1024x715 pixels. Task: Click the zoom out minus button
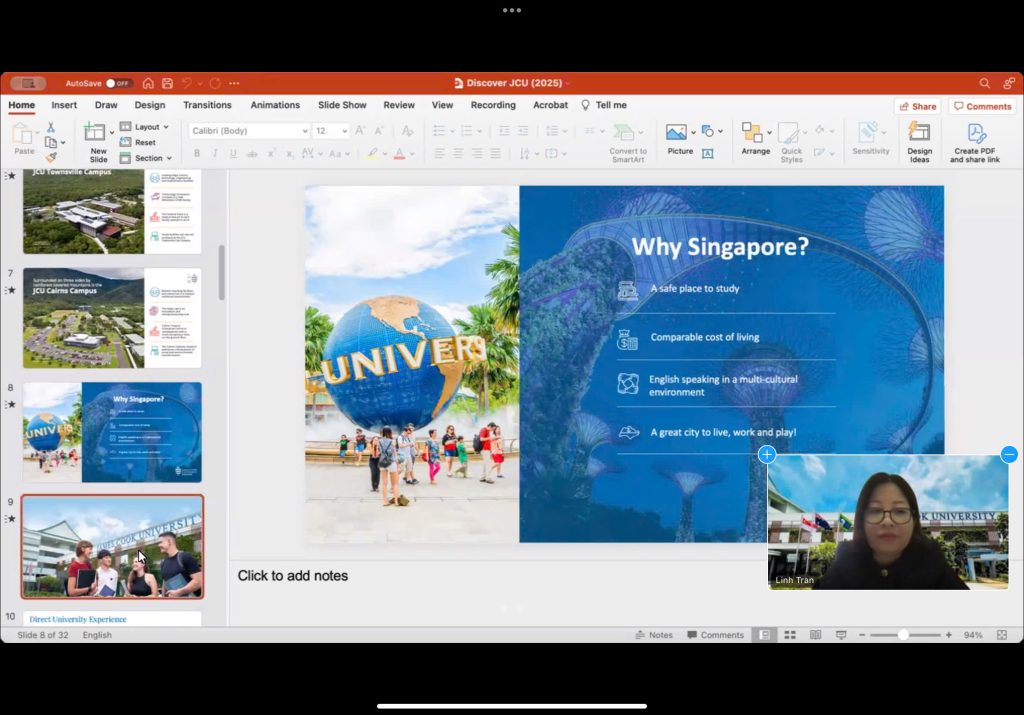861,635
